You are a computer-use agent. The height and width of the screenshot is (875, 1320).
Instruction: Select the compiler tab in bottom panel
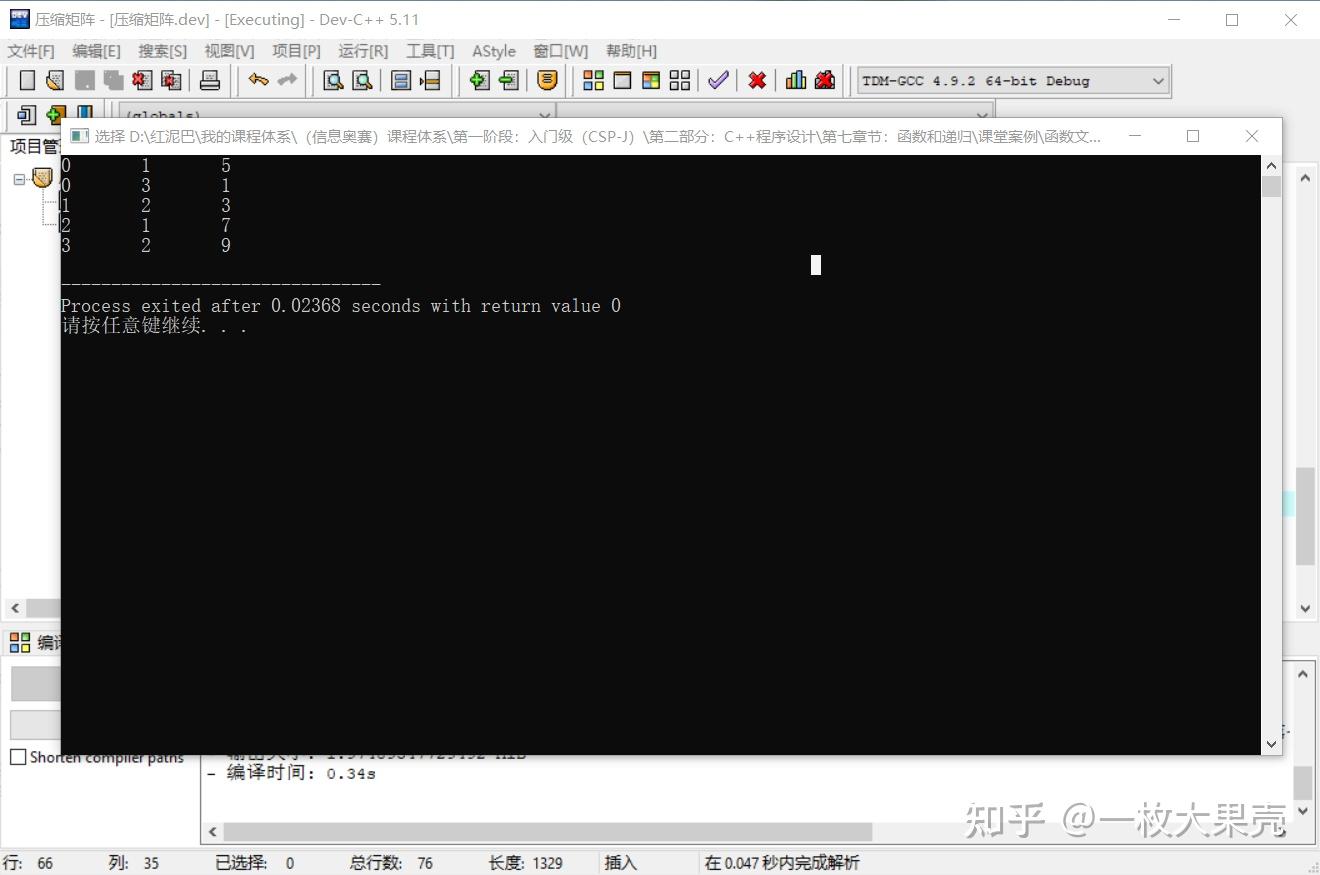tap(36, 643)
